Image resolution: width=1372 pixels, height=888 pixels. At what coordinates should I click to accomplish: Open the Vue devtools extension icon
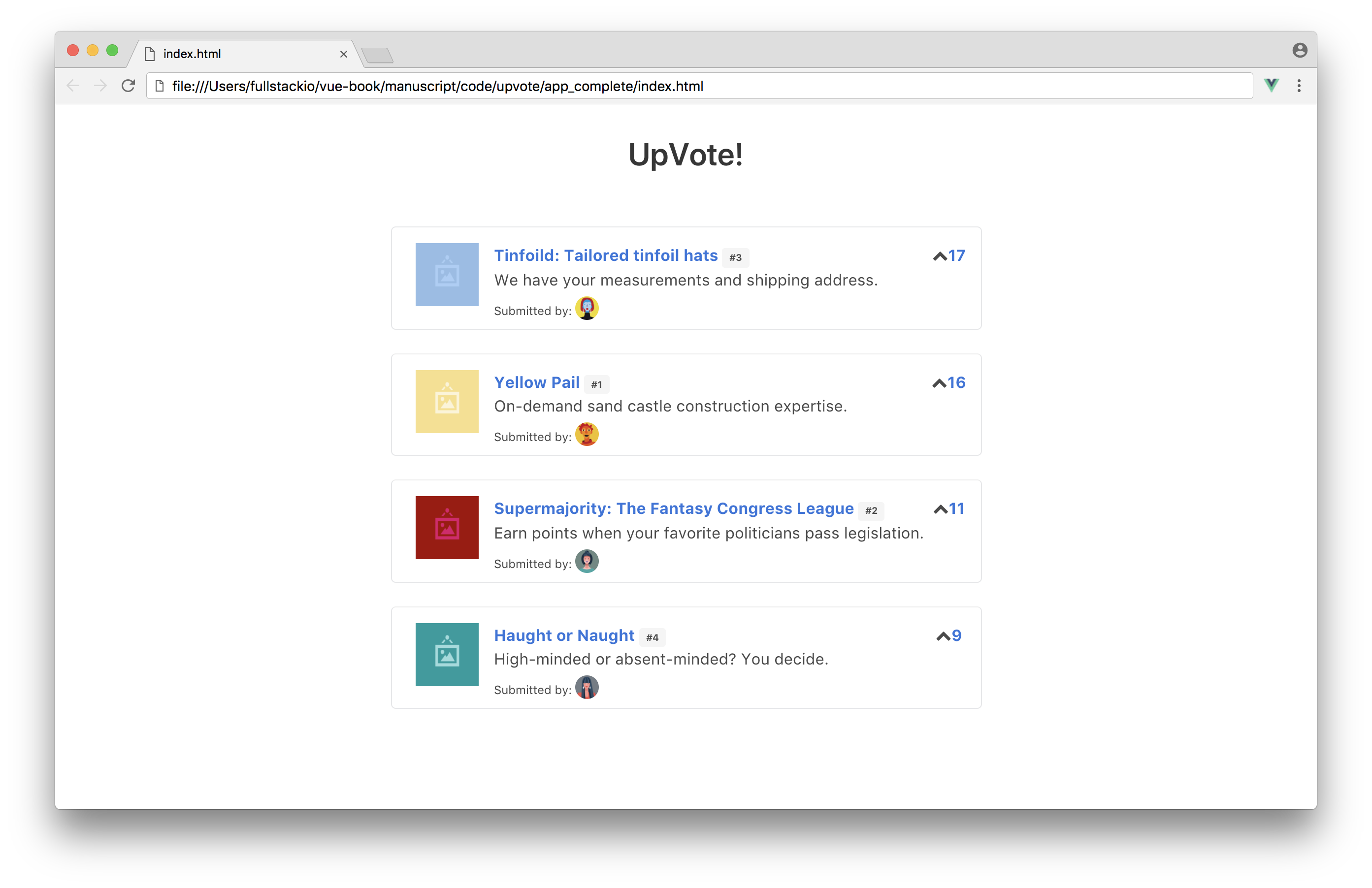(1271, 86)
